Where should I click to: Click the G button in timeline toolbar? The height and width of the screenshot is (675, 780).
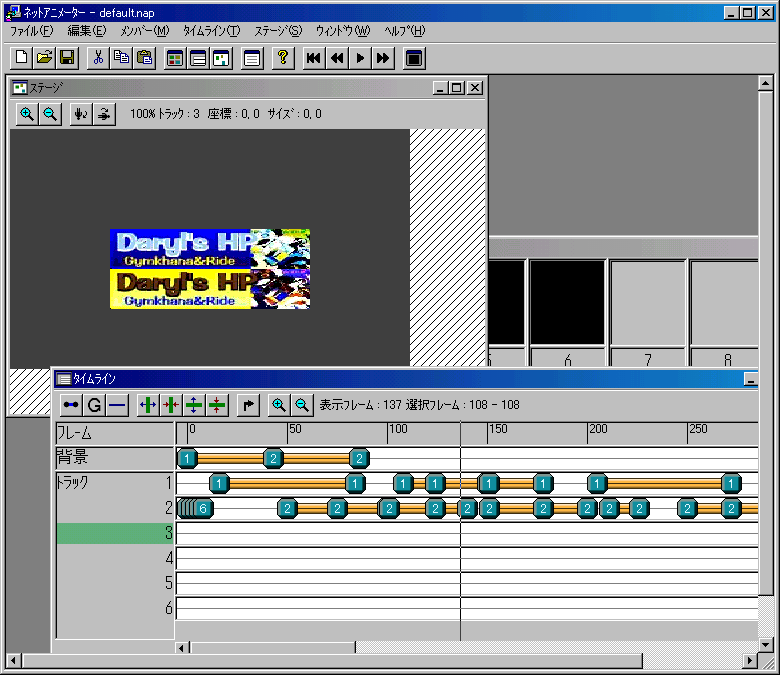94,405
